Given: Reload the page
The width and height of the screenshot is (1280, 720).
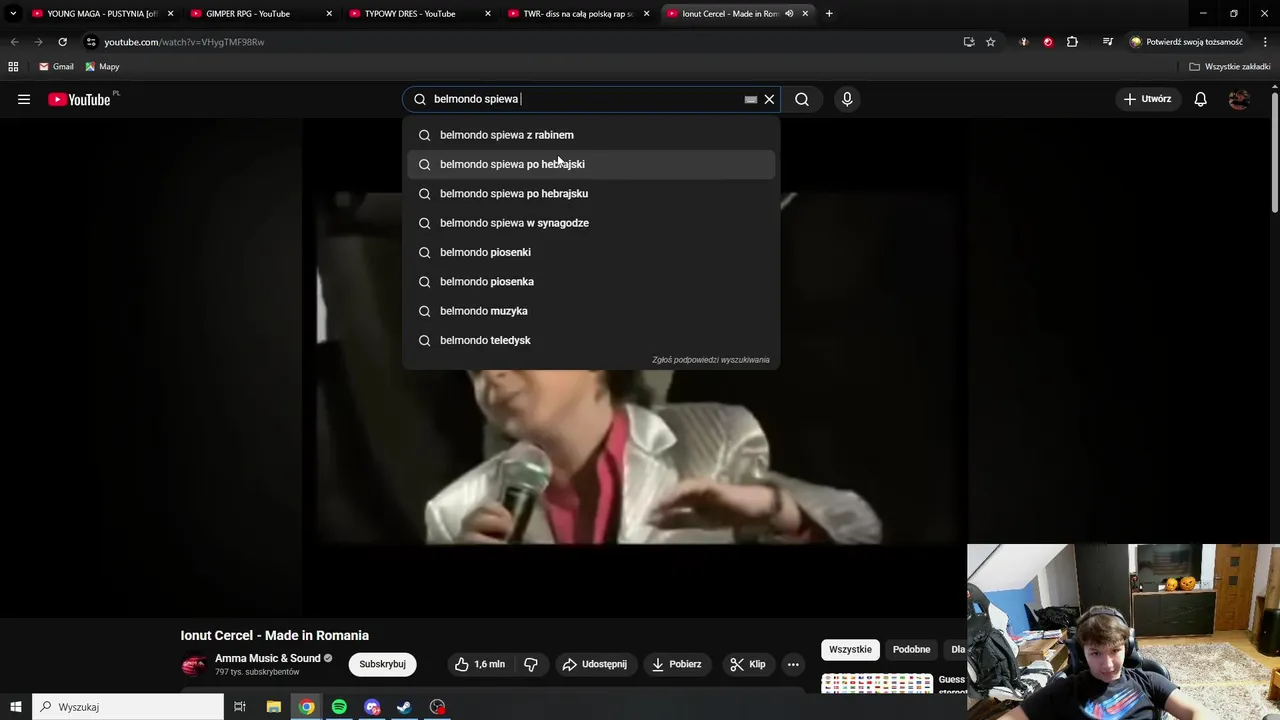Looking at the screenshot, I should [62, 42].
